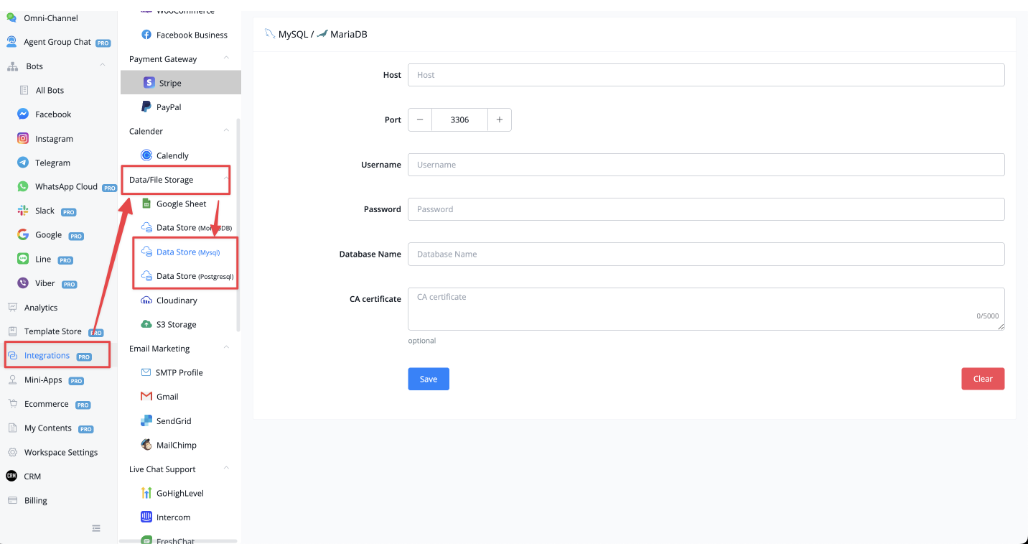Click the Host input field

(x=705, y=75)
